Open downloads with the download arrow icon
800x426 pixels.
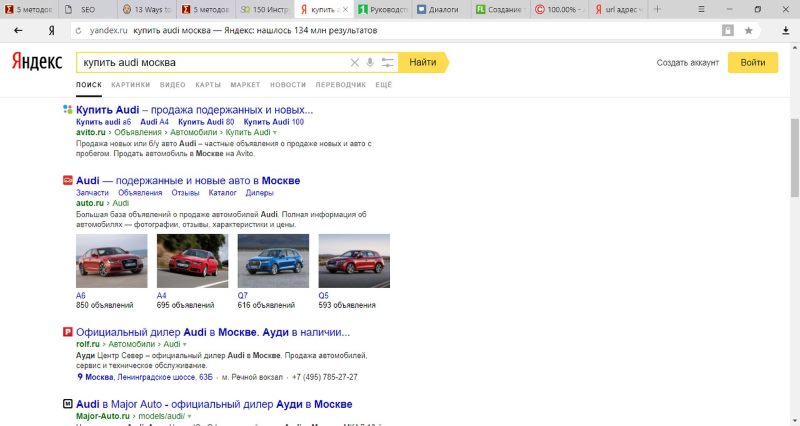coord(786,31)
